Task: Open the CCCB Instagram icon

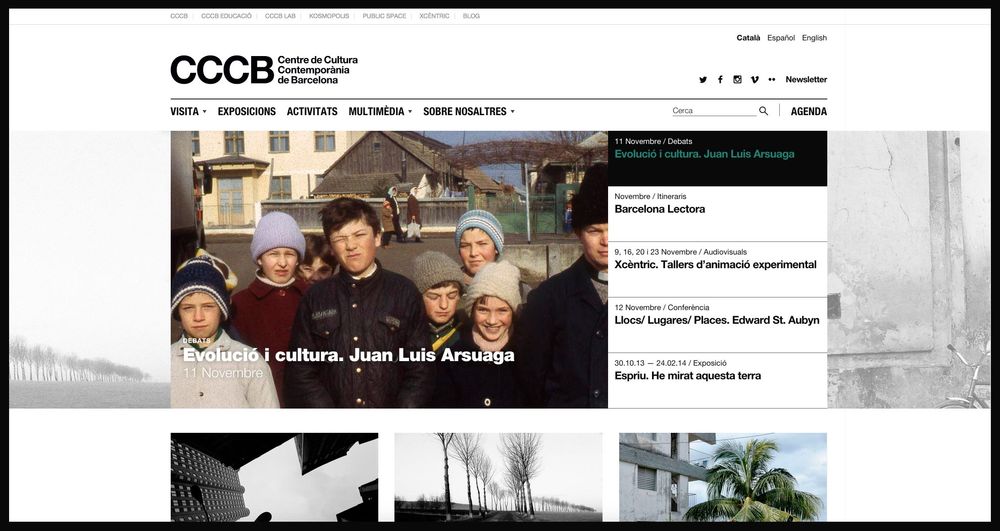Action: (737, 80)
